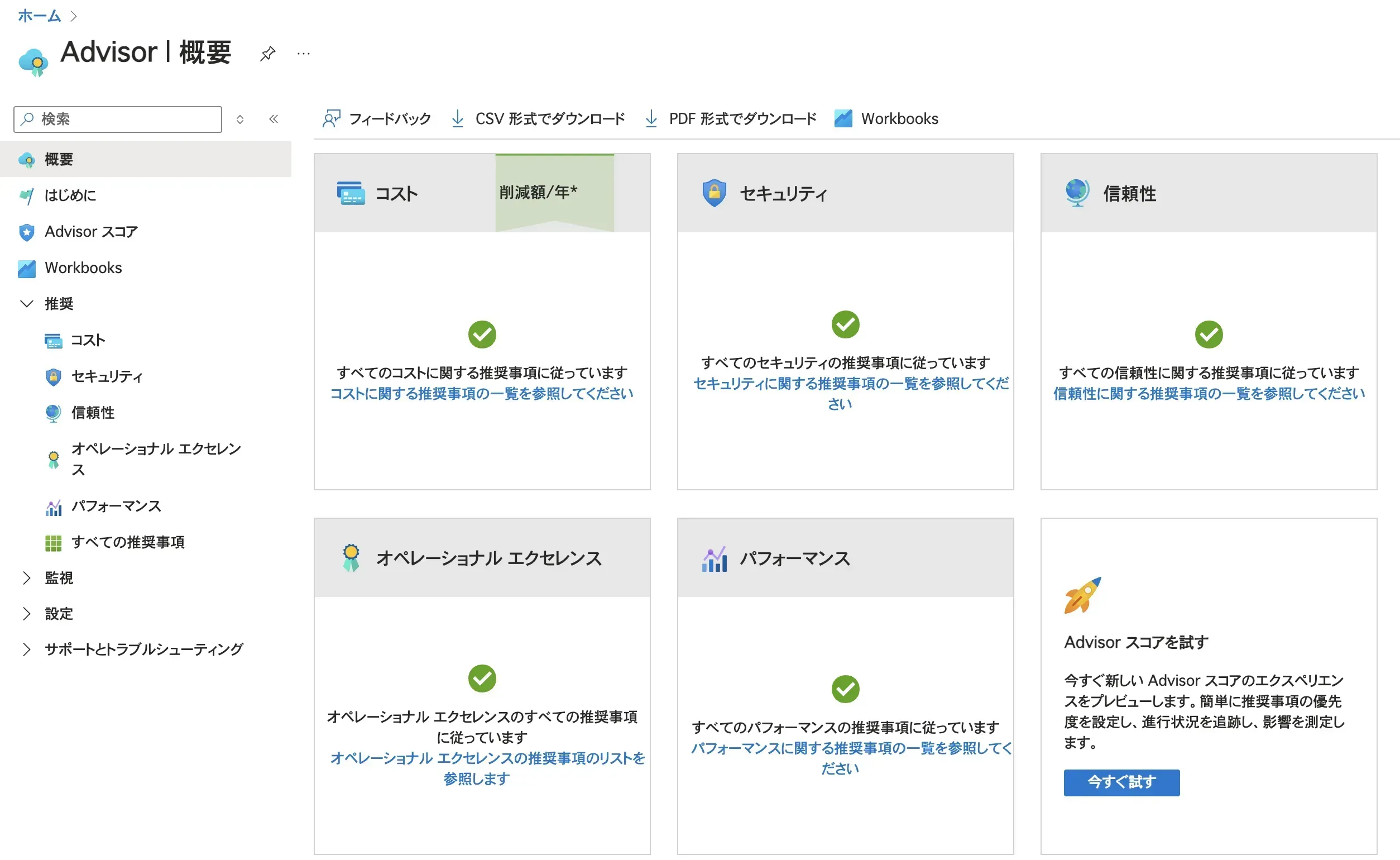Image resolution: width=1400 pixels, height=860 pixels.
Task: Click the Workbooks toolbar icon
Action: [843, 118]
